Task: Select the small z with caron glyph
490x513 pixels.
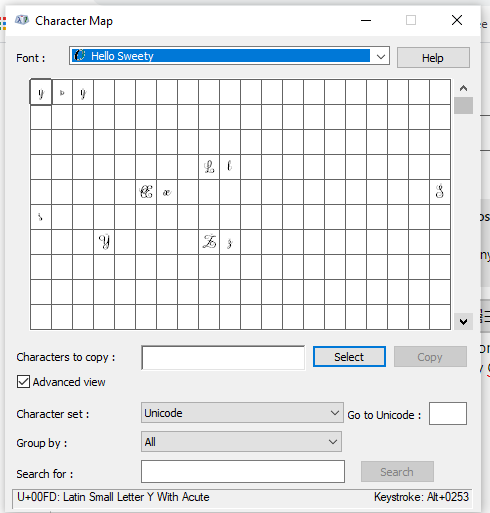Action: (x=230, y=242)
